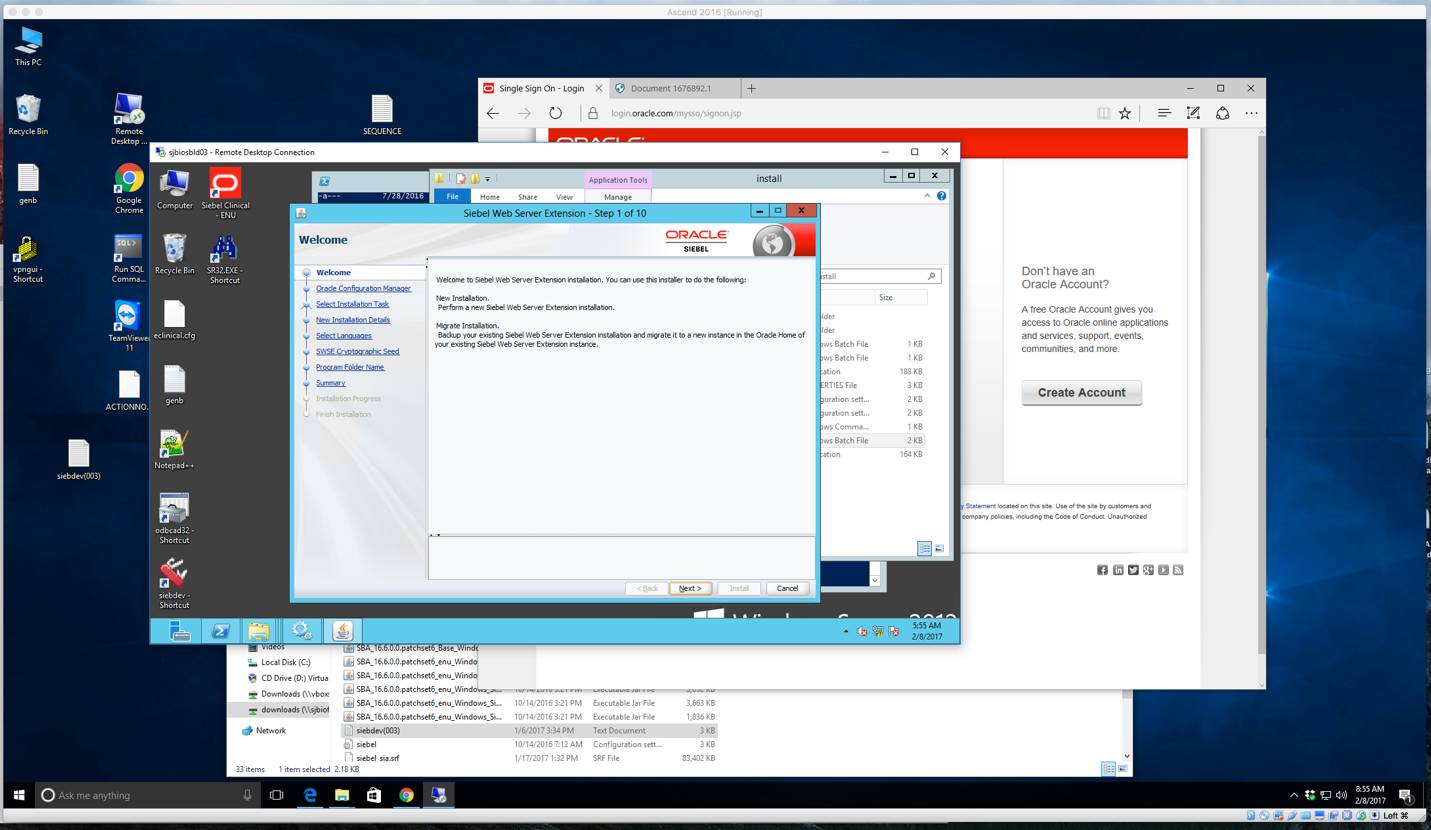The width and height of the screenshot is (1431, 830).
Task: Select Network in the Explorer navigation pane
Action: 270,731
